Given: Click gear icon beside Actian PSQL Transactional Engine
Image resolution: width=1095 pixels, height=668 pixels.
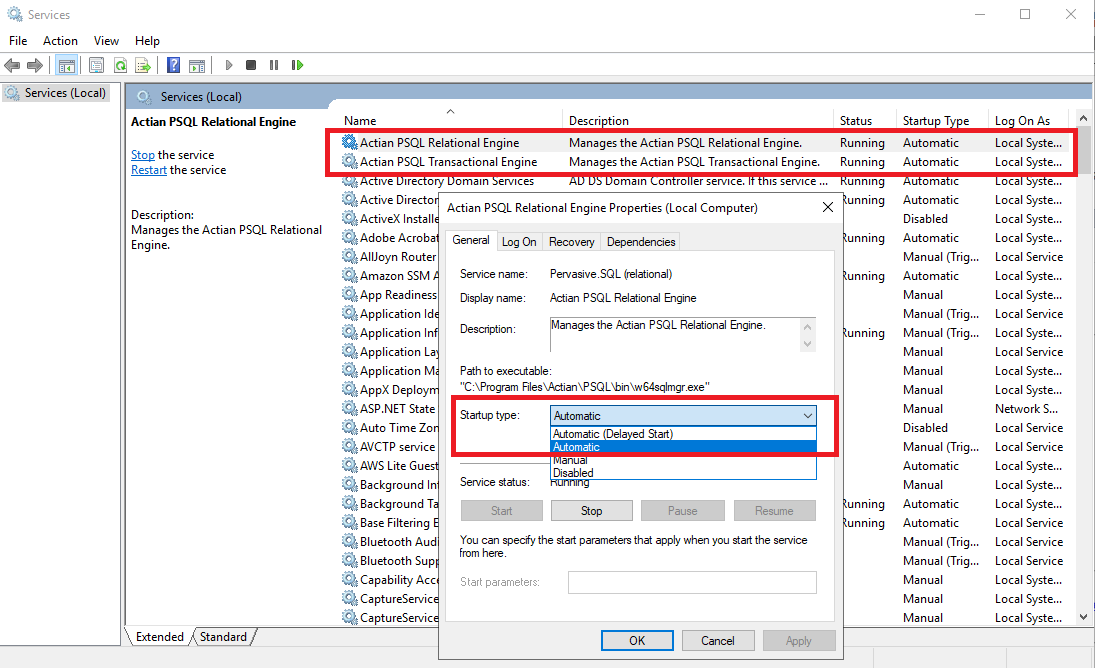Looking at the screenshot, I should tap(349, 161).
